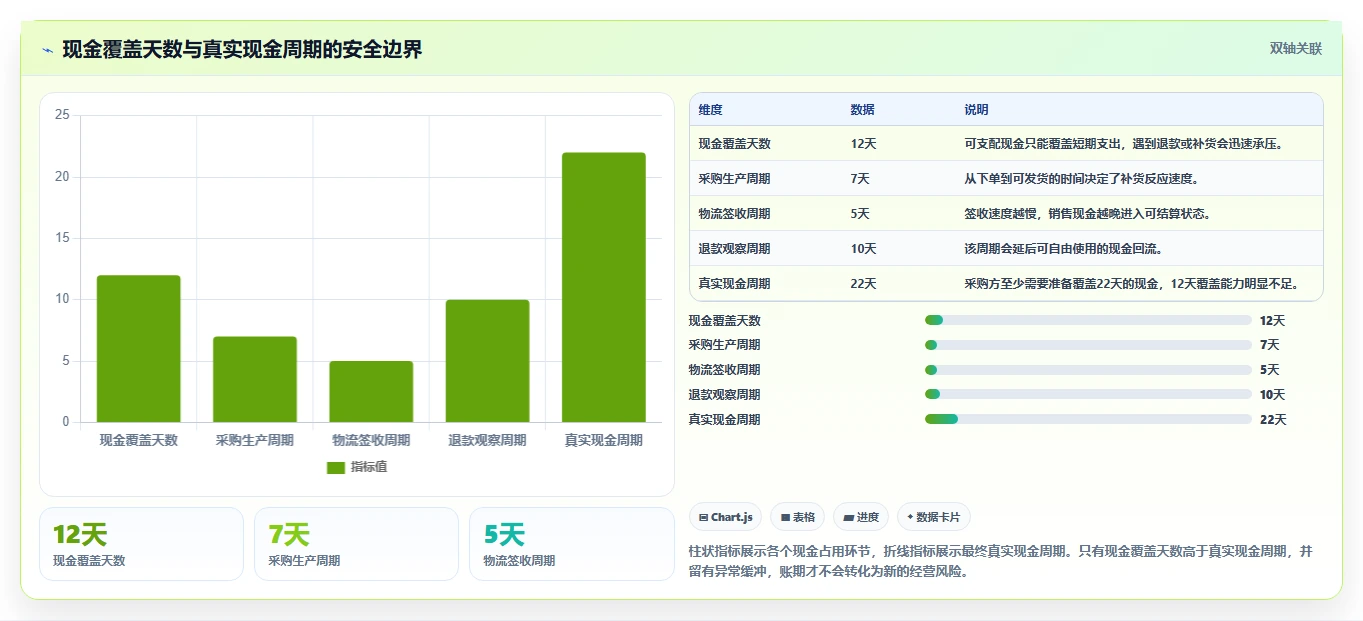
Task: Click the 退款观察周期 x-axis label
Action: [487, 440]
